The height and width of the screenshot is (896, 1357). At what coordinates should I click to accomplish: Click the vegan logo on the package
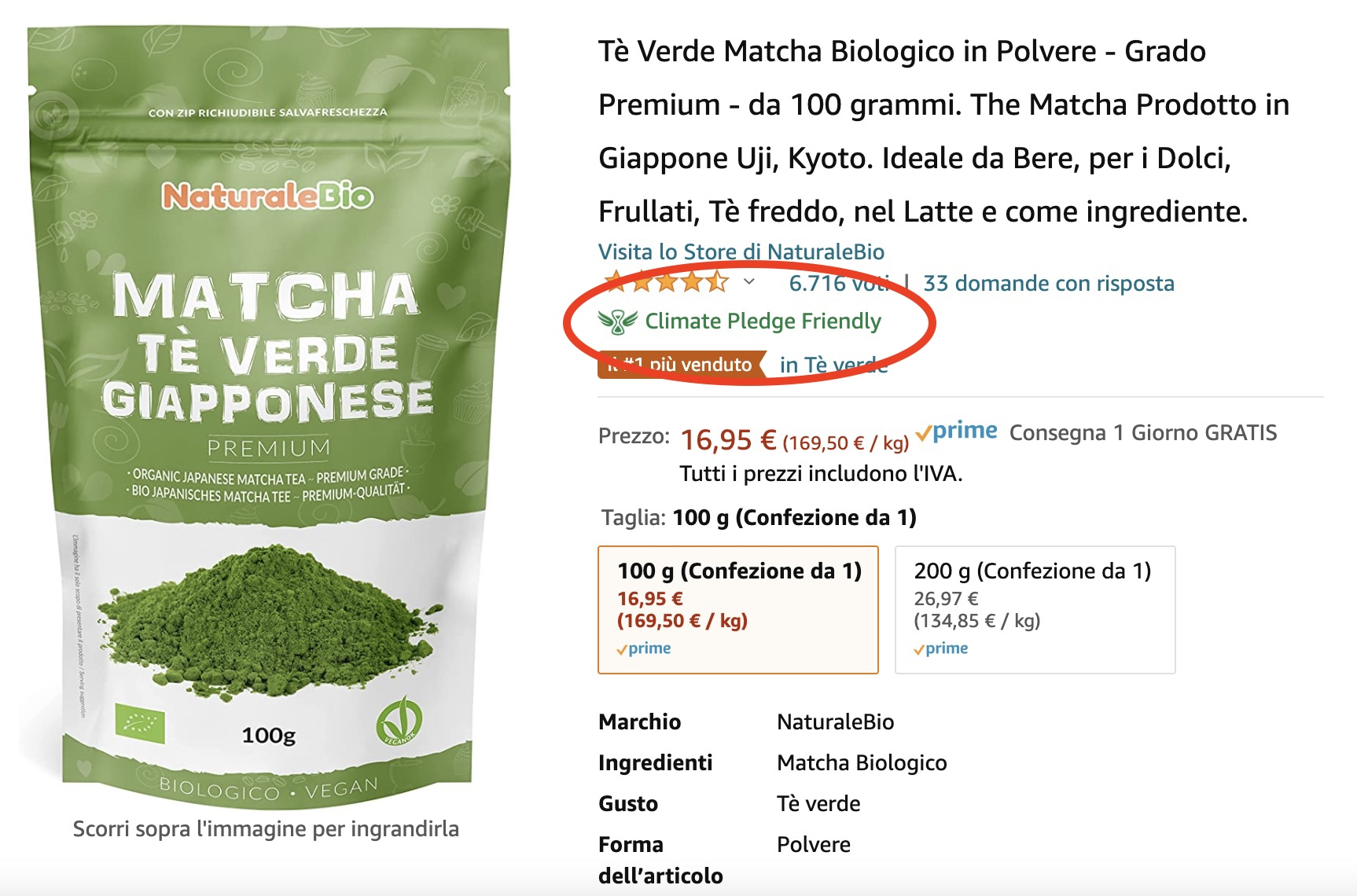click(399, 721)
